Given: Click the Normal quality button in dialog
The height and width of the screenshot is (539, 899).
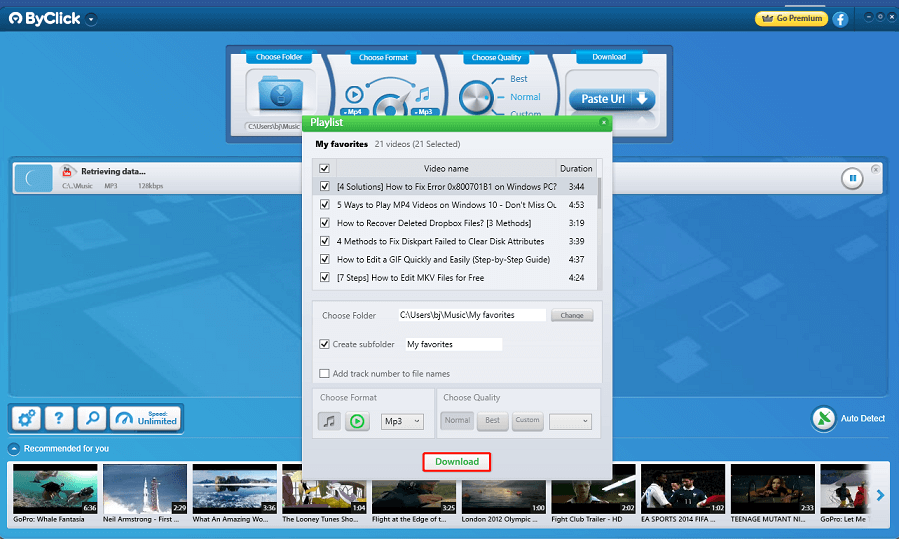Looking at the screenshot, I should 457,421.
